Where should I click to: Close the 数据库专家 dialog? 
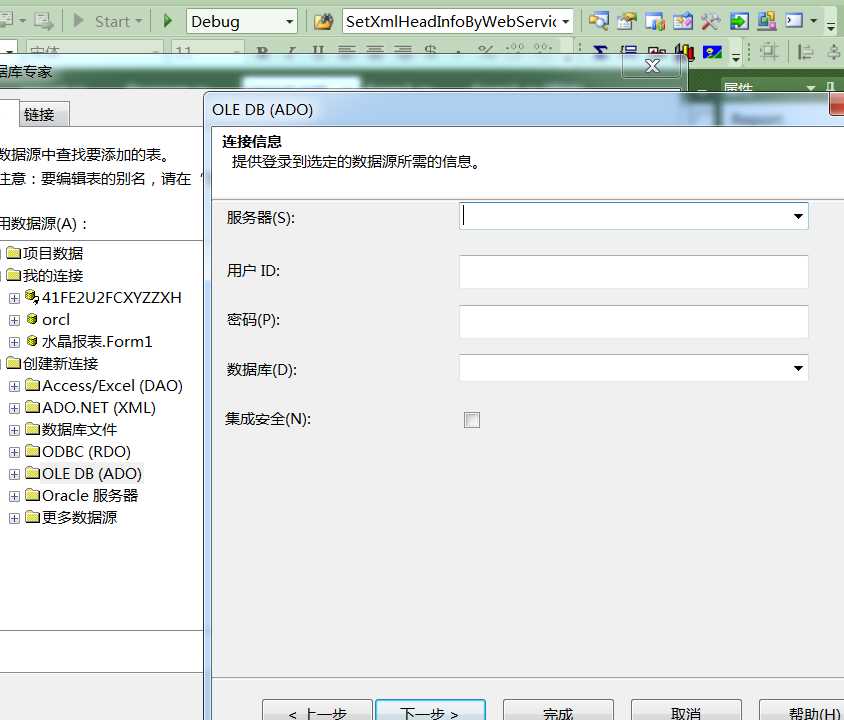pos(653,66)
